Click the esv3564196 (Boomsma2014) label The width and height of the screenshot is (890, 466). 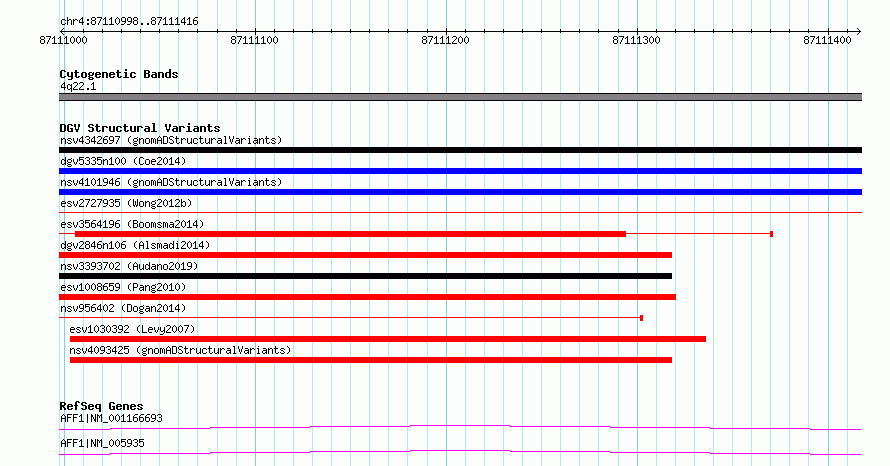coord(132,224)
